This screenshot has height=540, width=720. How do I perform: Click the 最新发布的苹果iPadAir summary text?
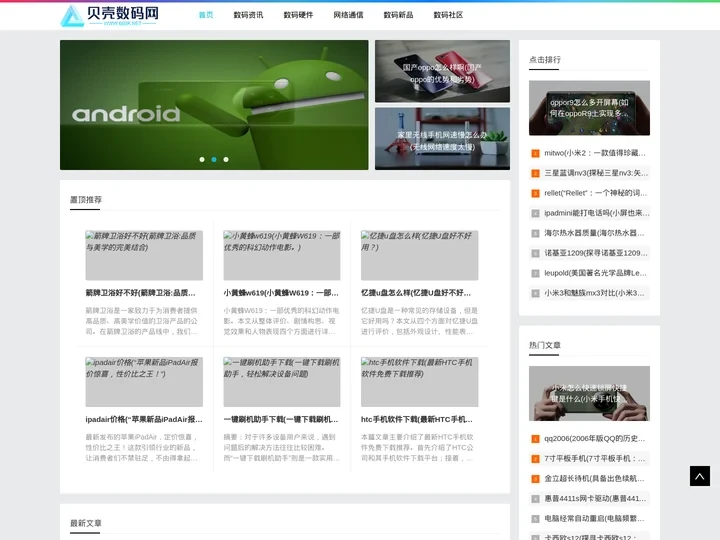click(x=141, y=448)
